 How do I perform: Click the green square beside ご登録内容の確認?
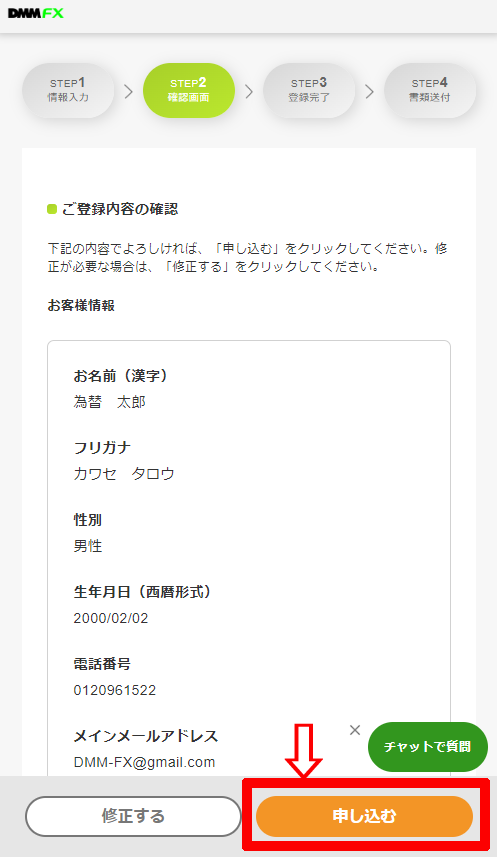[x=52, y=209]
